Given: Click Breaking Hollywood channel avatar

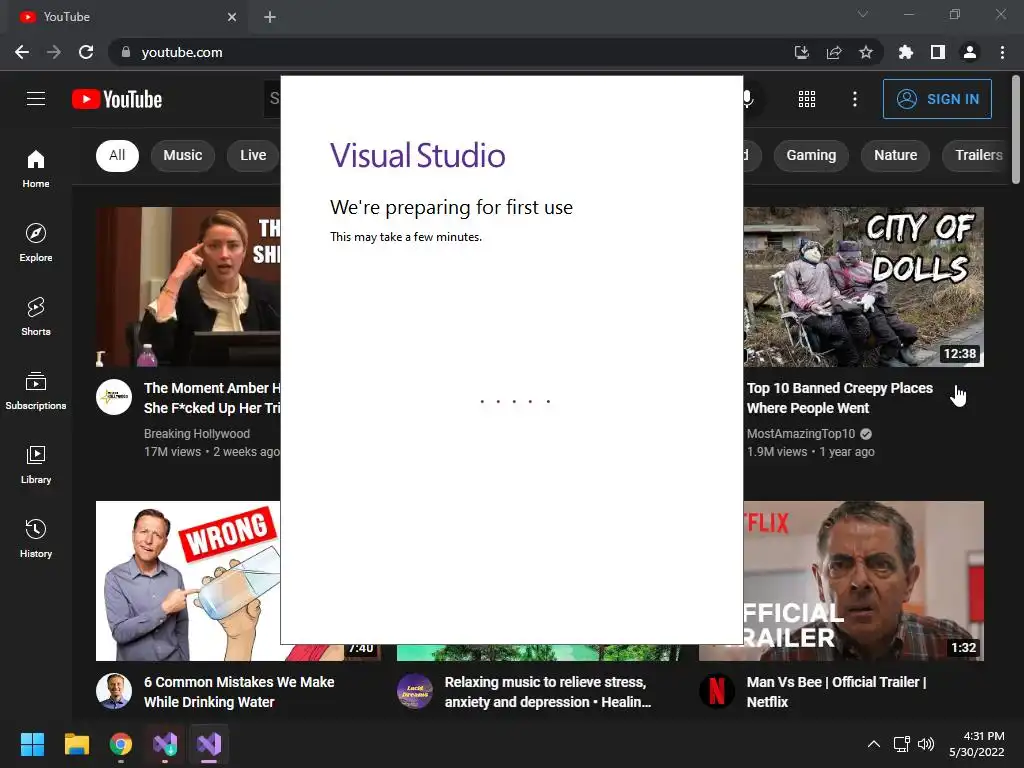Looking at the screenshot, I should [x=114, y=397].
